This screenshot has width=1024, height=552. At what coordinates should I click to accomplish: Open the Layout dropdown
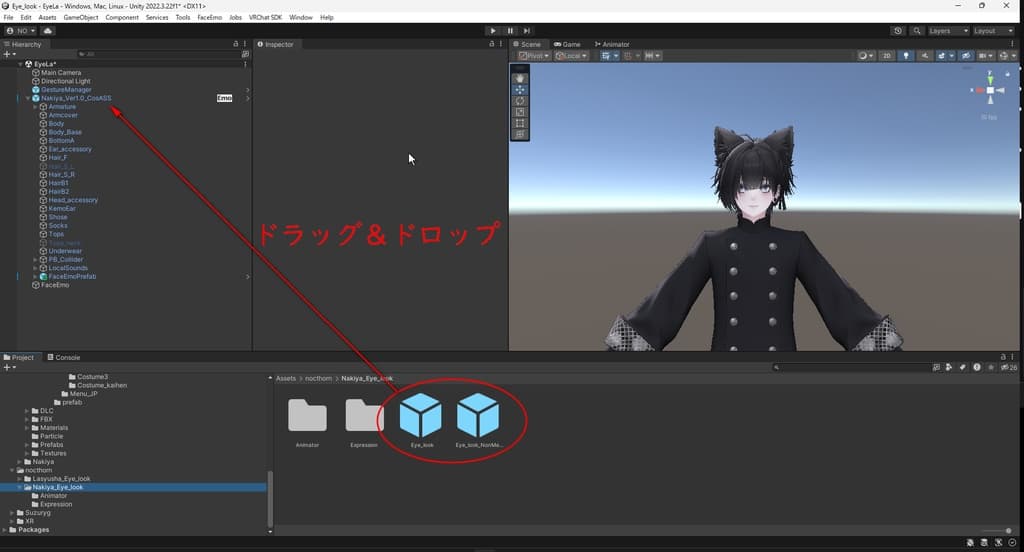click(993, 31)
